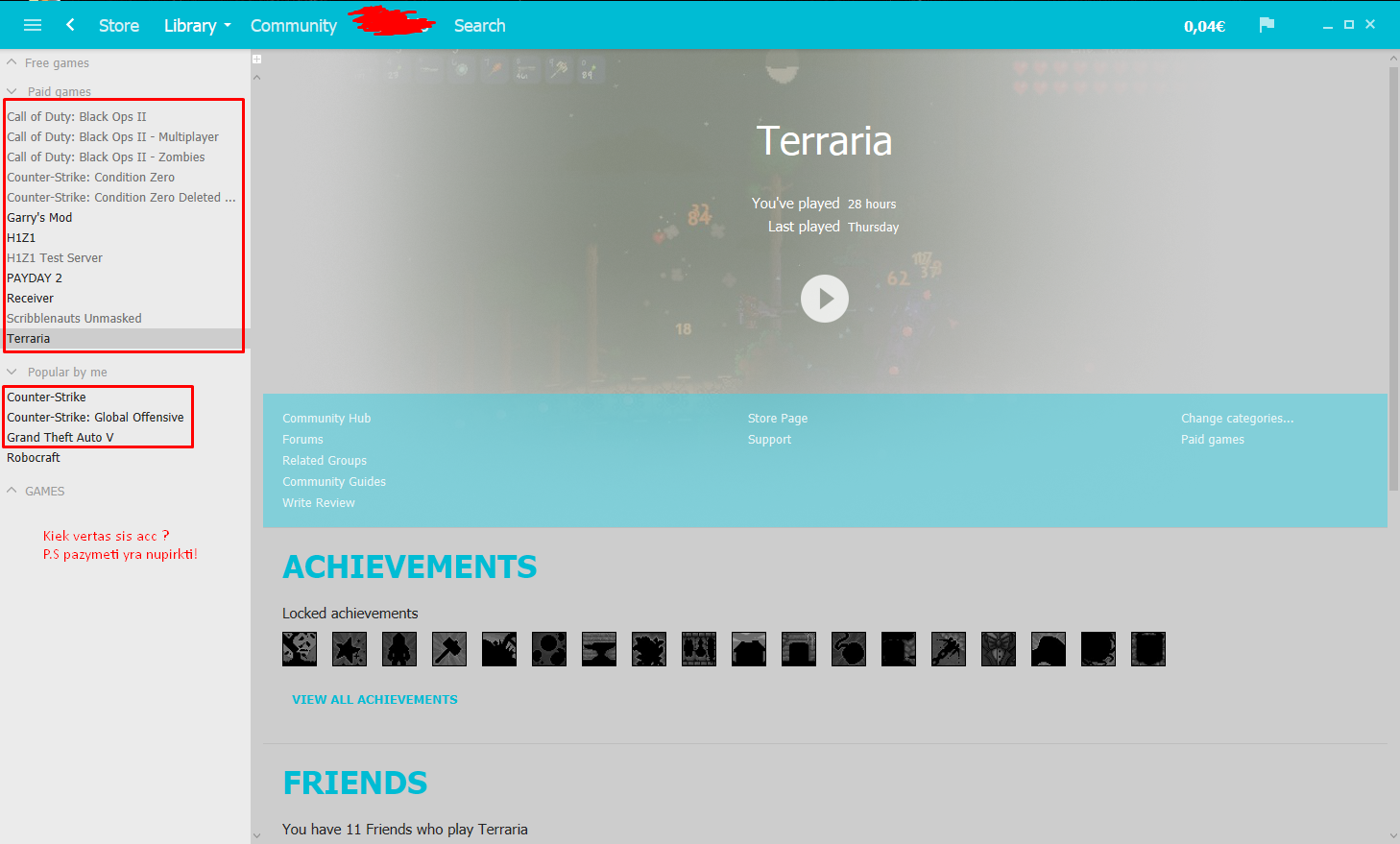Open the Community Hub link
This screenshot has width=1400, height=844.
tap(326, 419)
